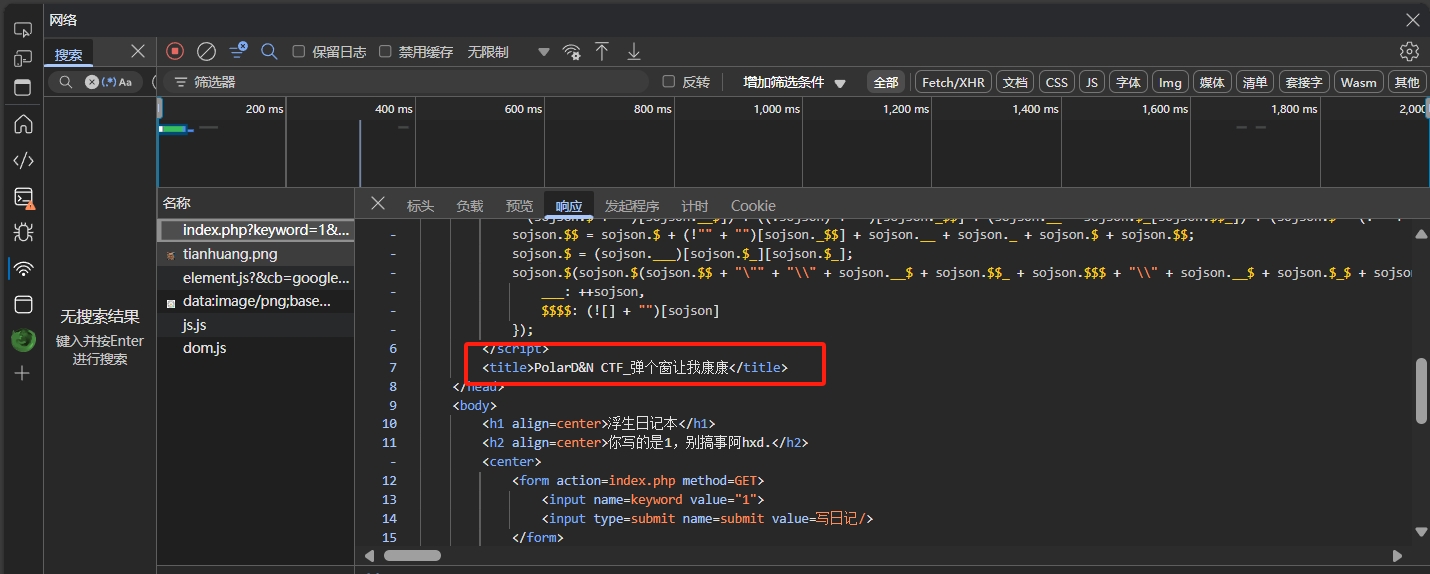Screen dimensions: 1430x574
Task: Click the green swirl extension icon
Action: [22, 340]
